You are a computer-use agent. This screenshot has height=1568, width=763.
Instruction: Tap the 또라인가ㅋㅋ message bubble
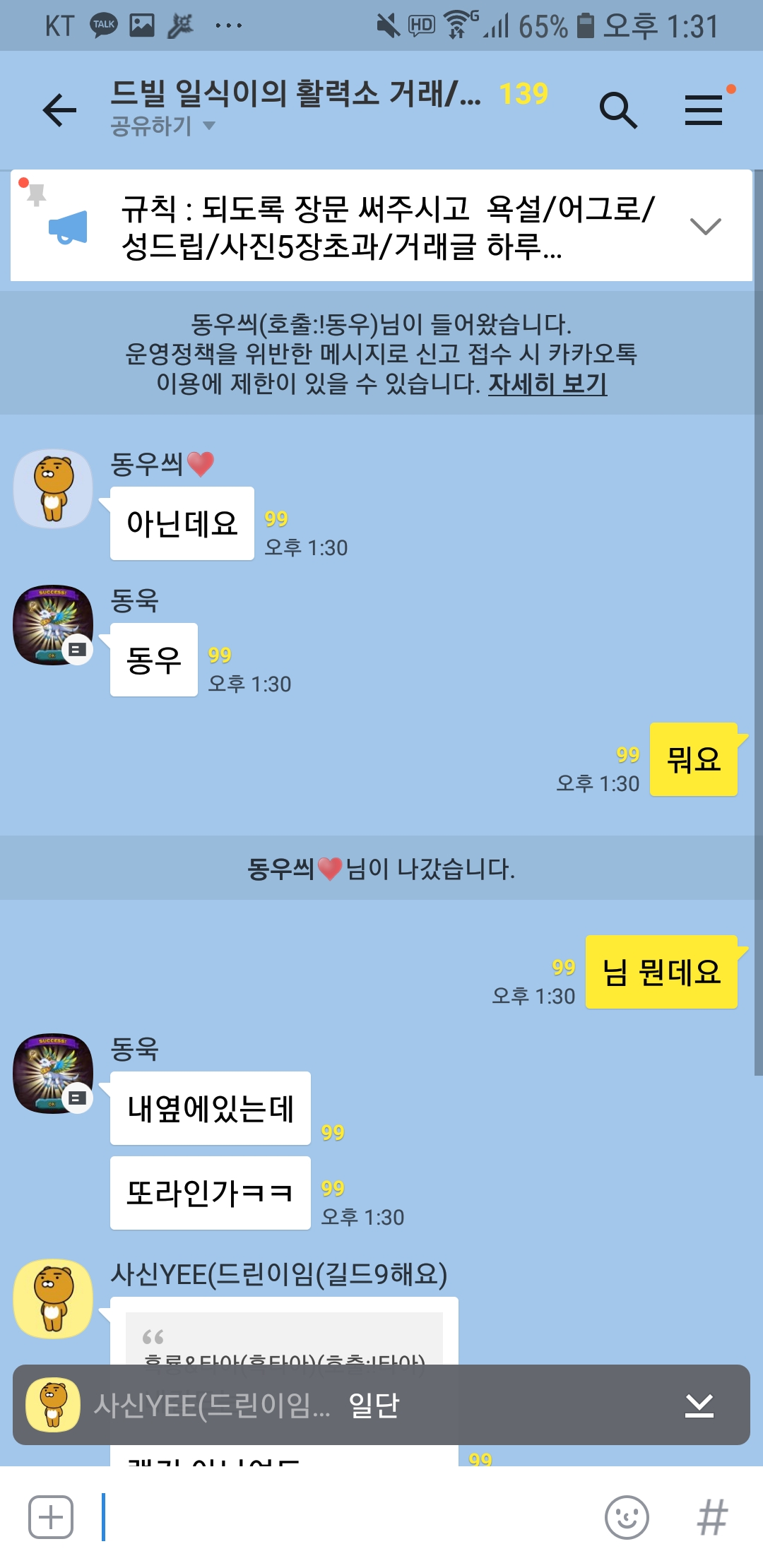tap(211, 1193)
